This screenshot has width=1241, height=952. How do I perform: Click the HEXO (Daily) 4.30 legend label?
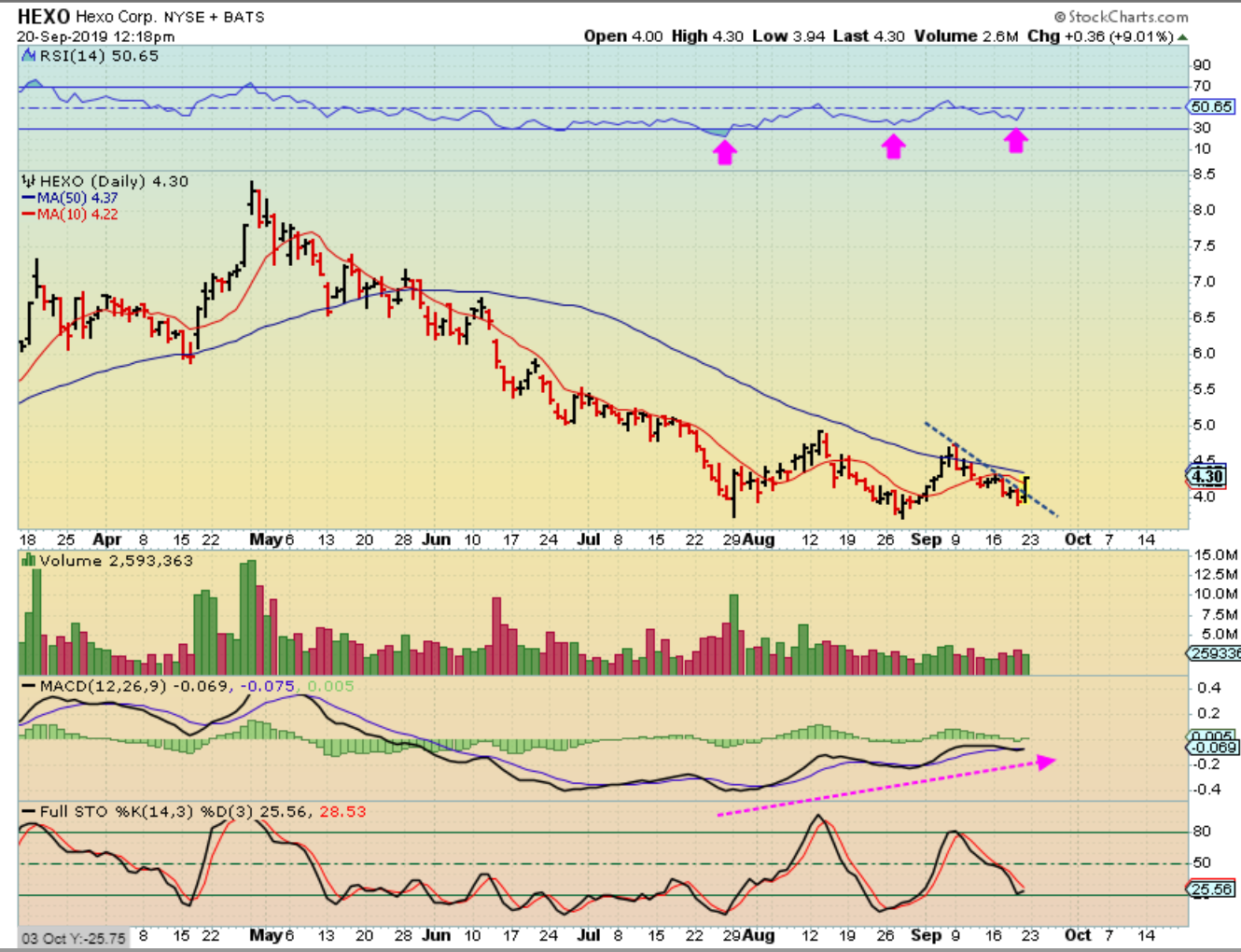(x=114, y=181)
